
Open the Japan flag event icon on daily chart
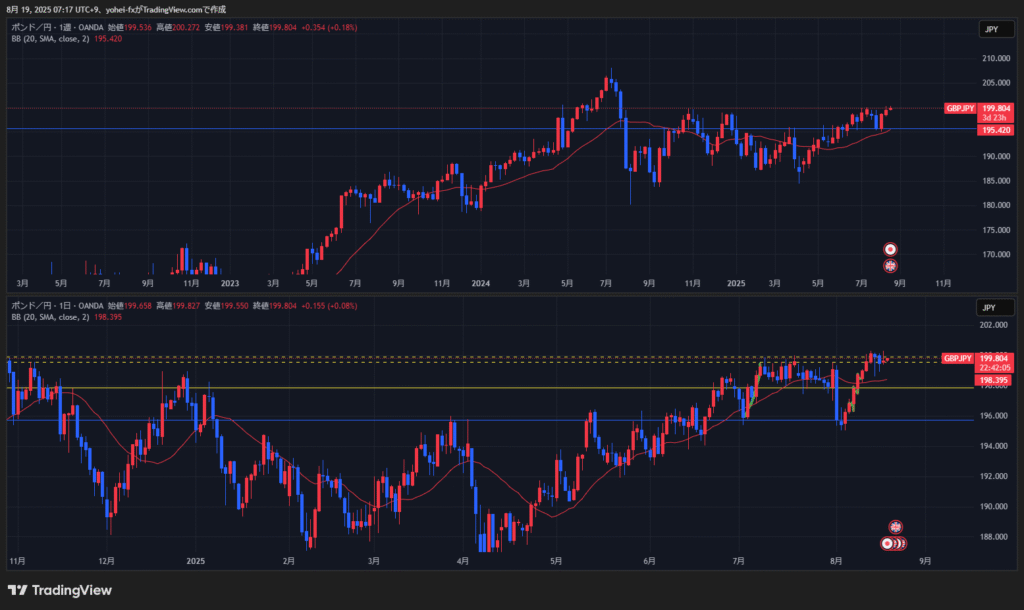pyautogui.click(x=888, y=543)
